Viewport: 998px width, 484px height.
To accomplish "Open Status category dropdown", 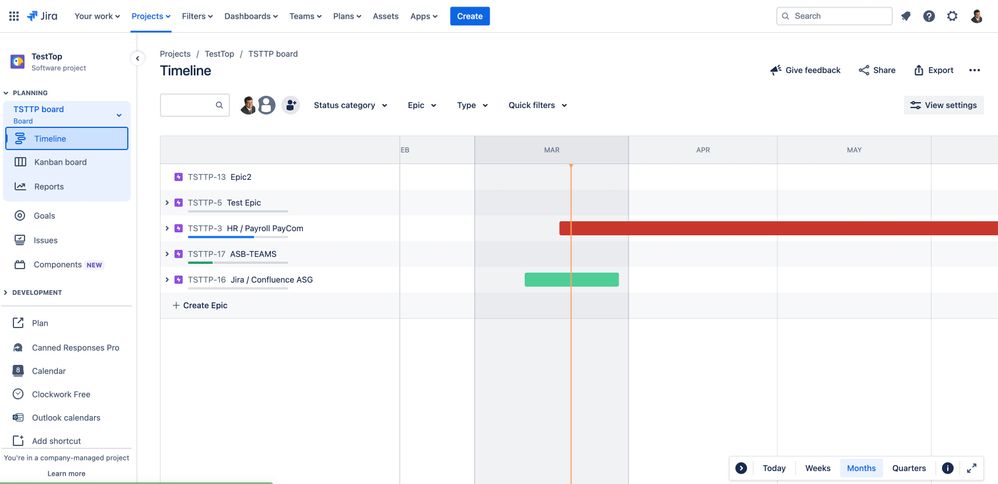I will click(x=351, y=105).
